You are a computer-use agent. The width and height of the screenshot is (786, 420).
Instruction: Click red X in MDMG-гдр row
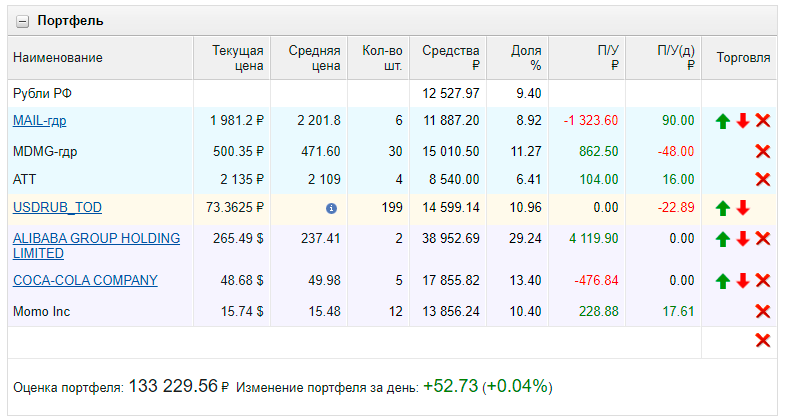(x=762, y=151)
